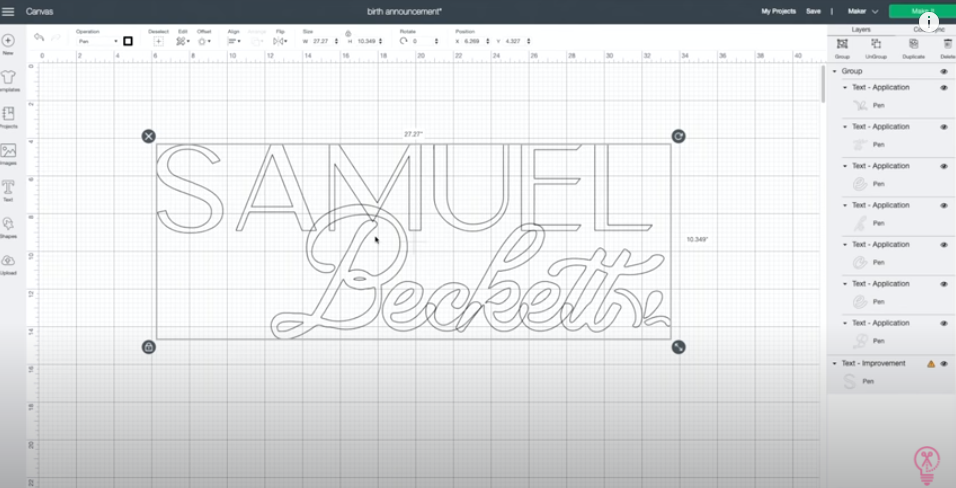Click the Redo arrow
This screenshot has height=488, width=956.
coord(56,37)
